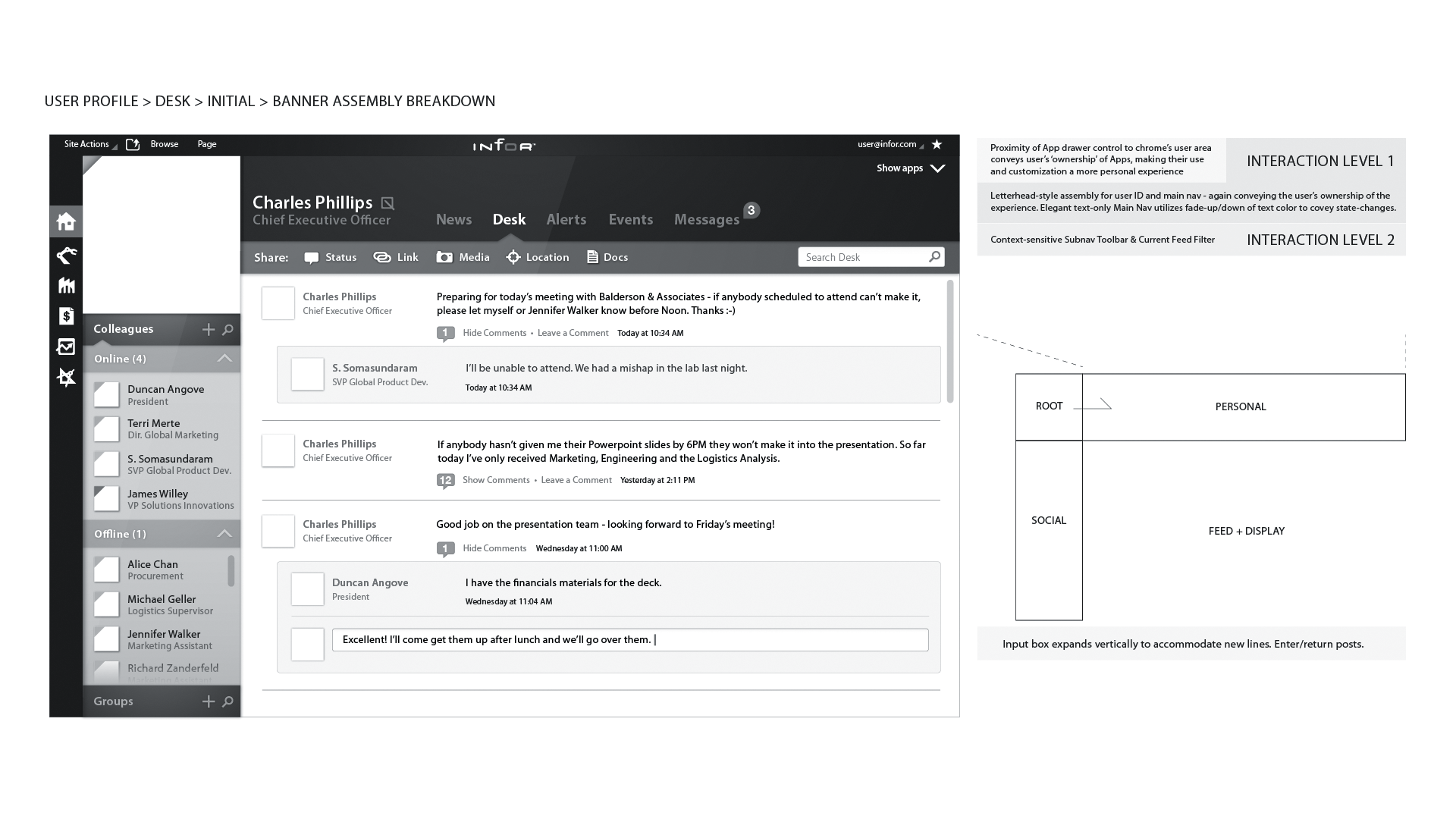Viewport: 1456px width, 819px height.
Task: Share a Location
Action: [x=538, y=257]
